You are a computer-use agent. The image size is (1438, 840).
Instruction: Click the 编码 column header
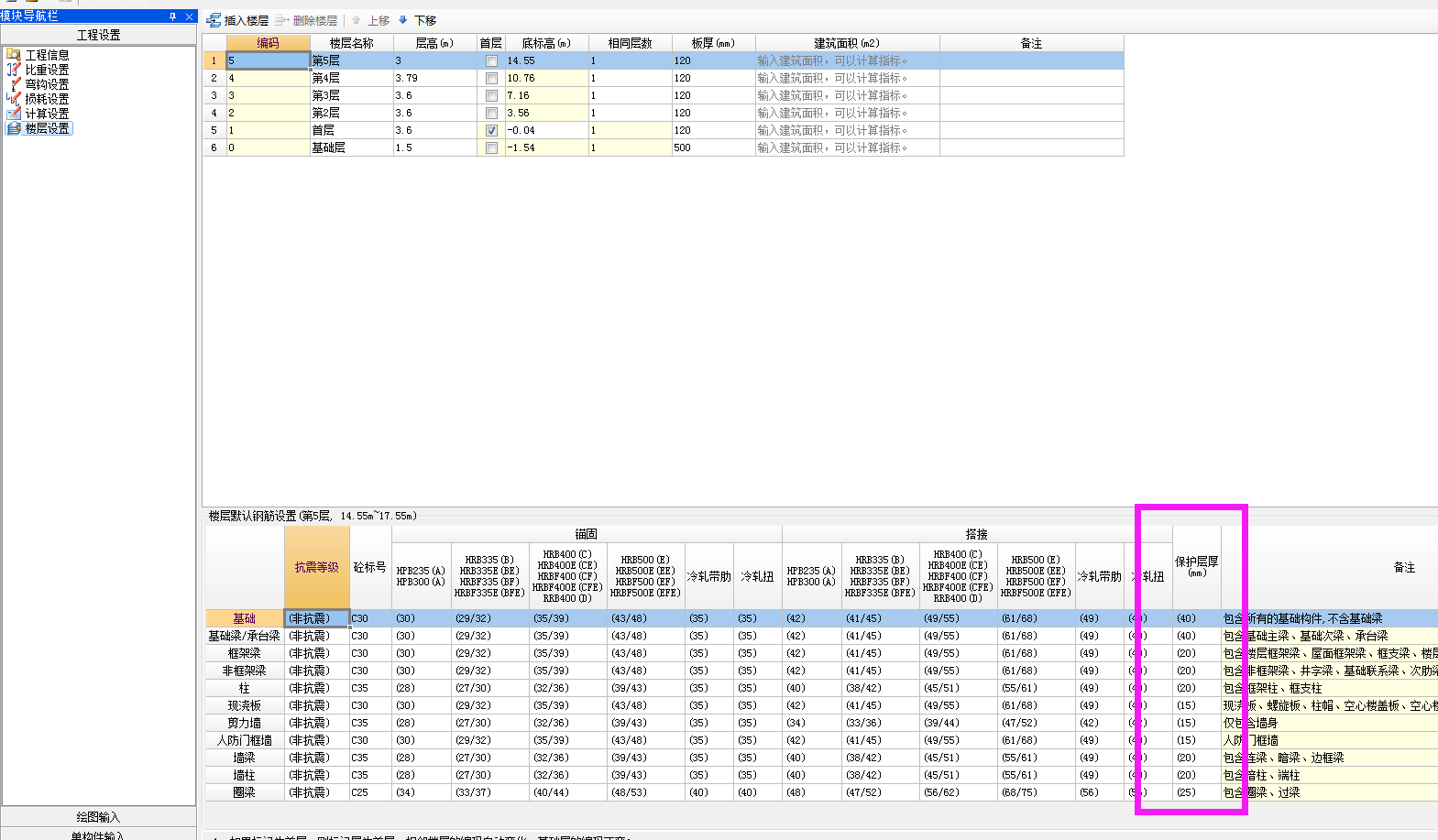268,43
